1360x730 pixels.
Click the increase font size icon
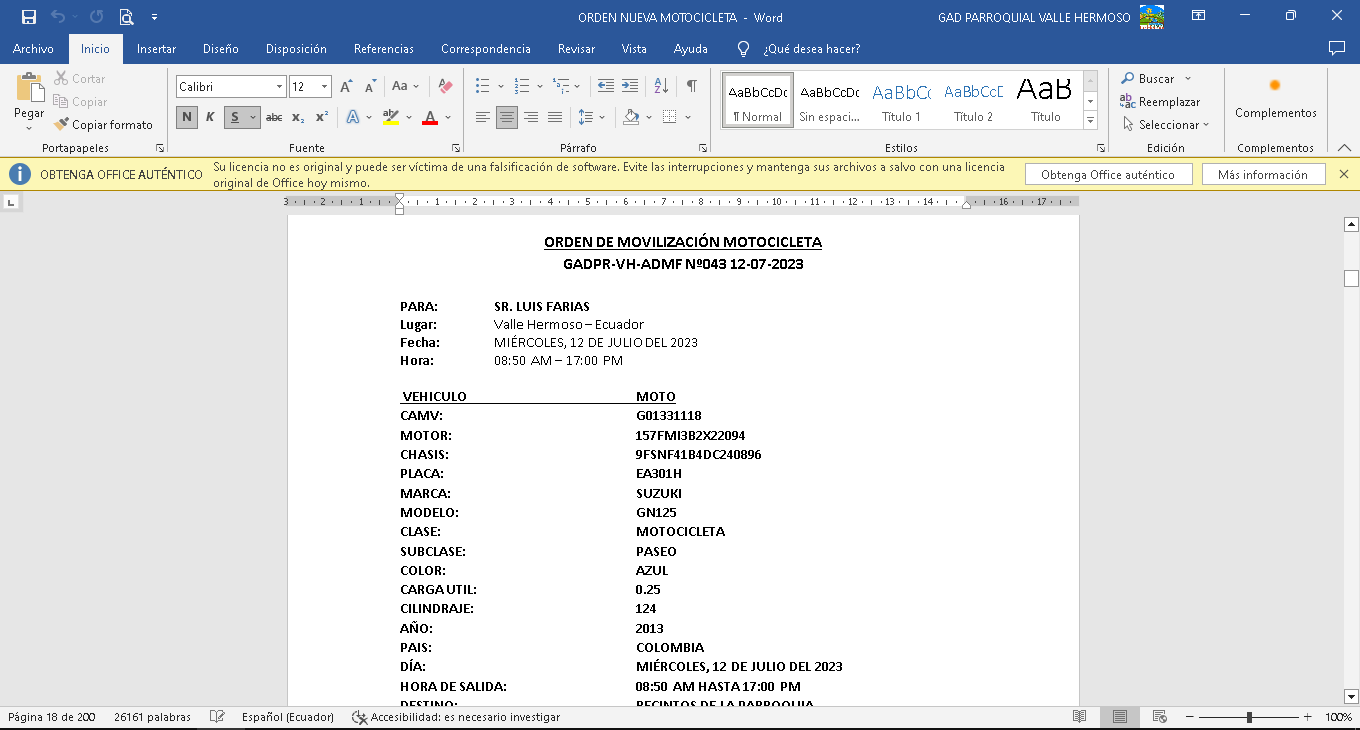click(346, 87)
